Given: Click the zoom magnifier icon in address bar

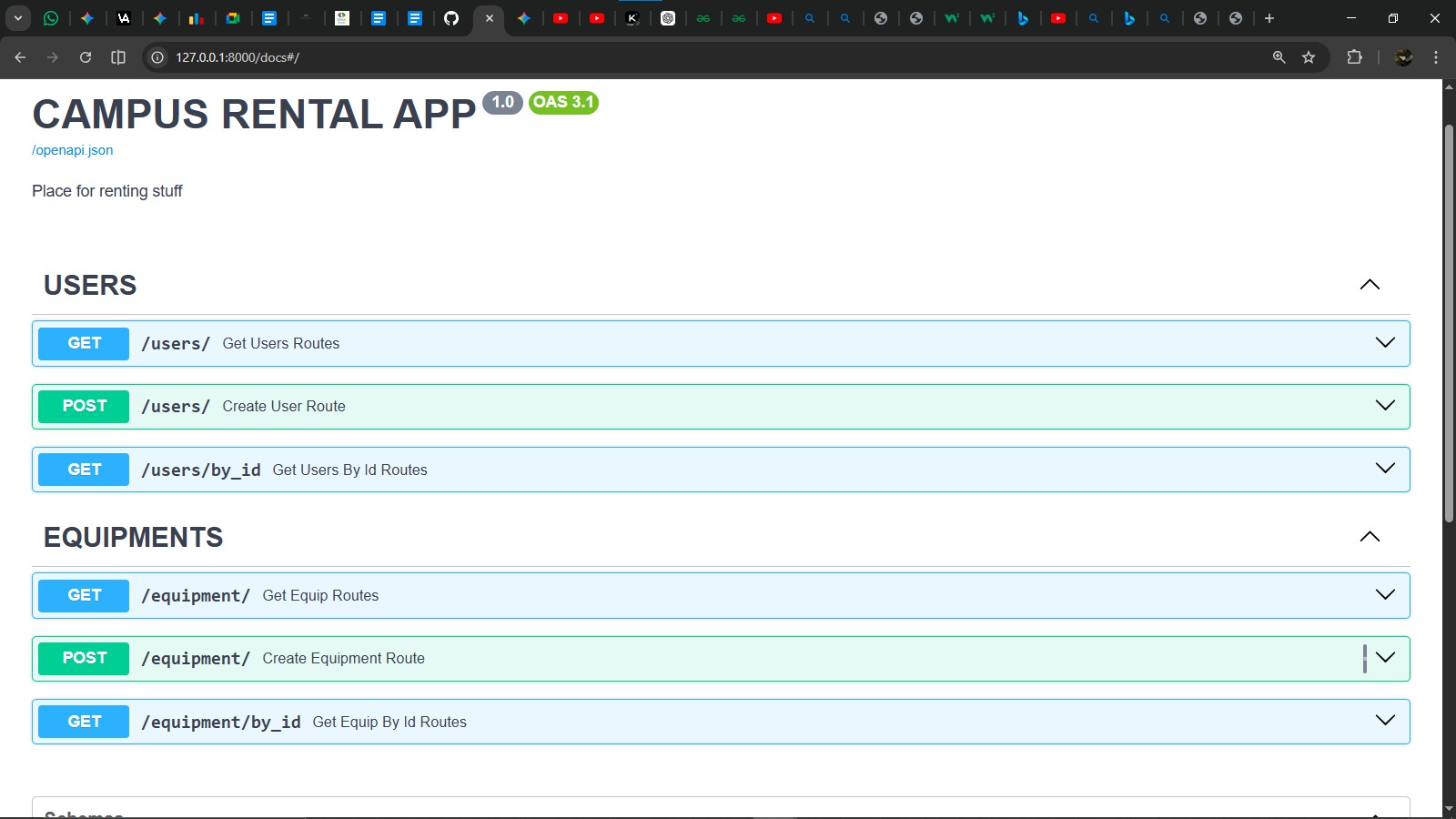Looking at the screenshot, I should point(1279,57).
